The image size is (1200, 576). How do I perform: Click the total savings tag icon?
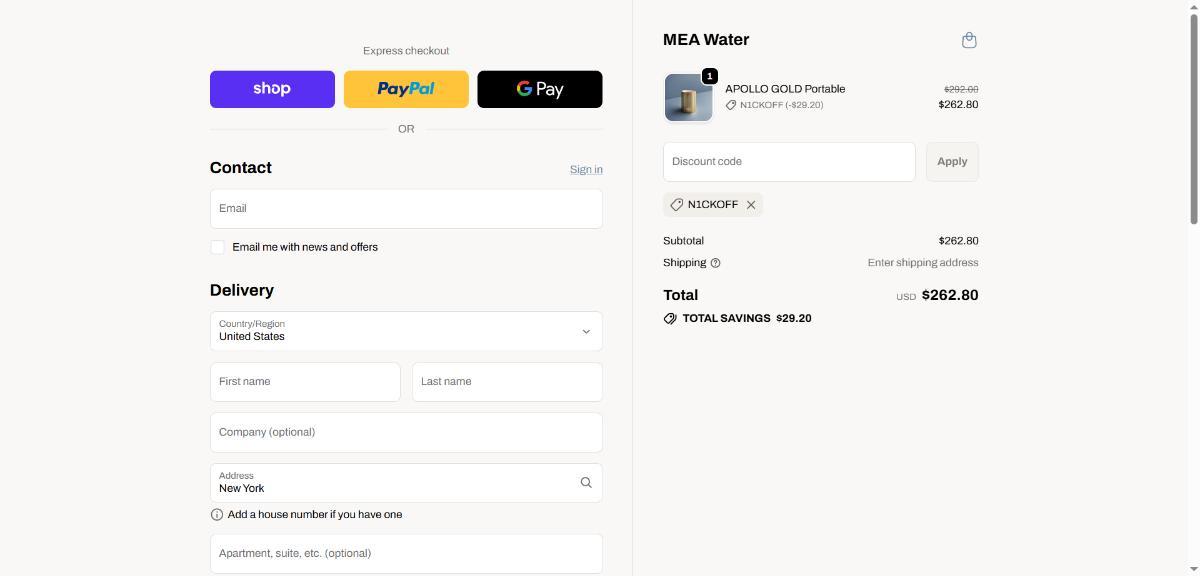[670, 319]
